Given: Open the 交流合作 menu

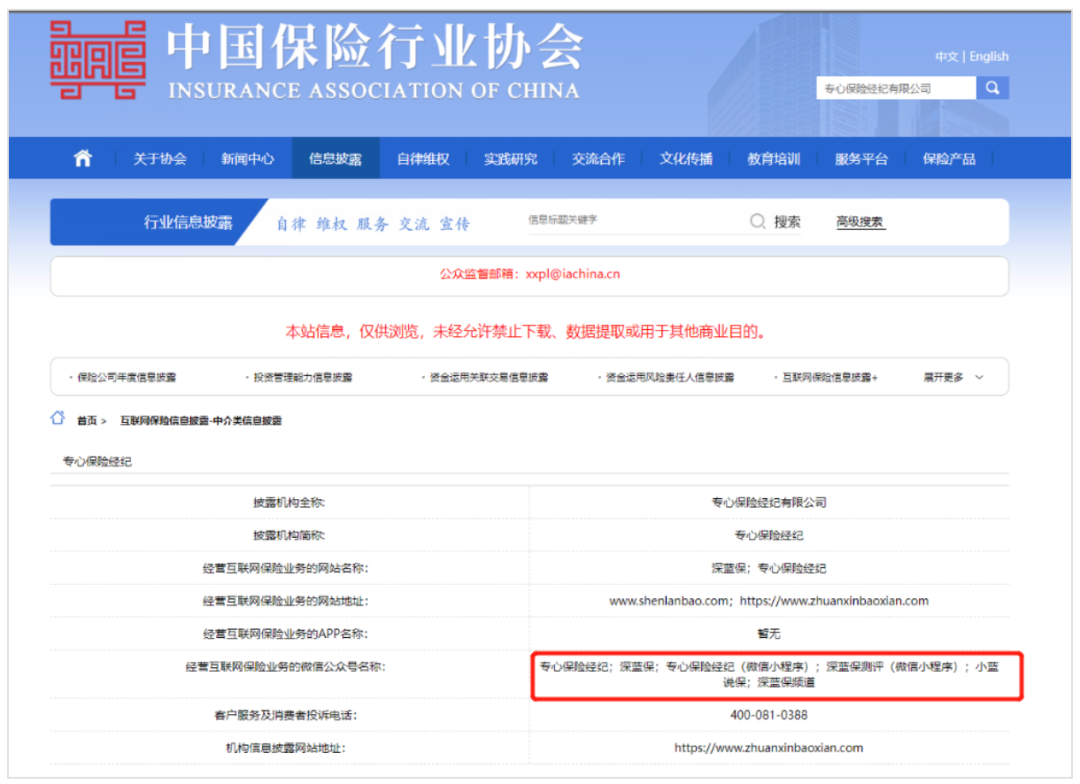Looking at the screenshot, I should coord(598,159).
